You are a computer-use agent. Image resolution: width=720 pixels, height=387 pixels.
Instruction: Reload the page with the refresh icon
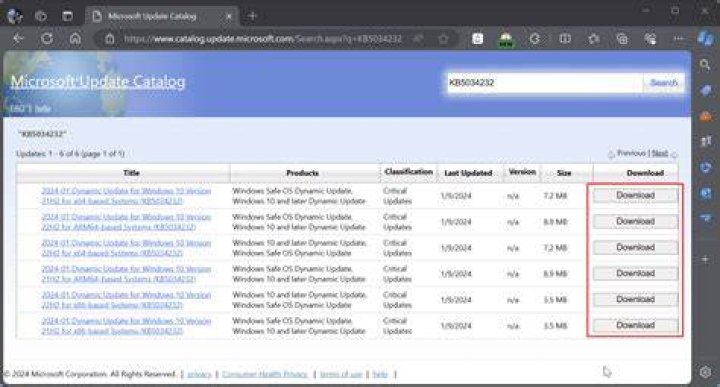point(47,39)
